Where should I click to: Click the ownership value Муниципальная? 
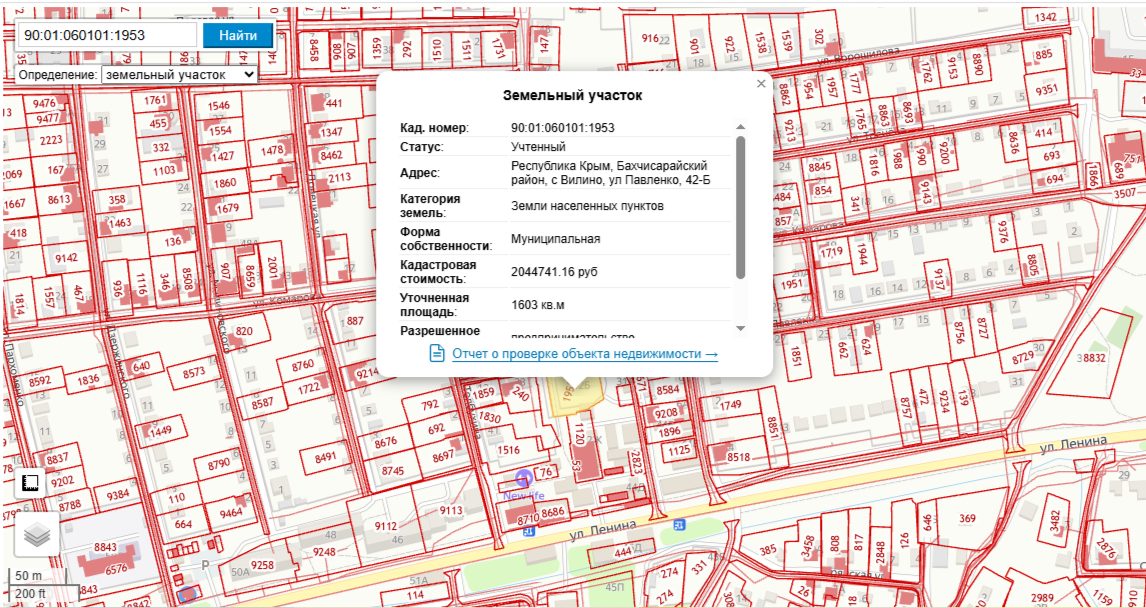pyautogui.click(x=555, y=239)
